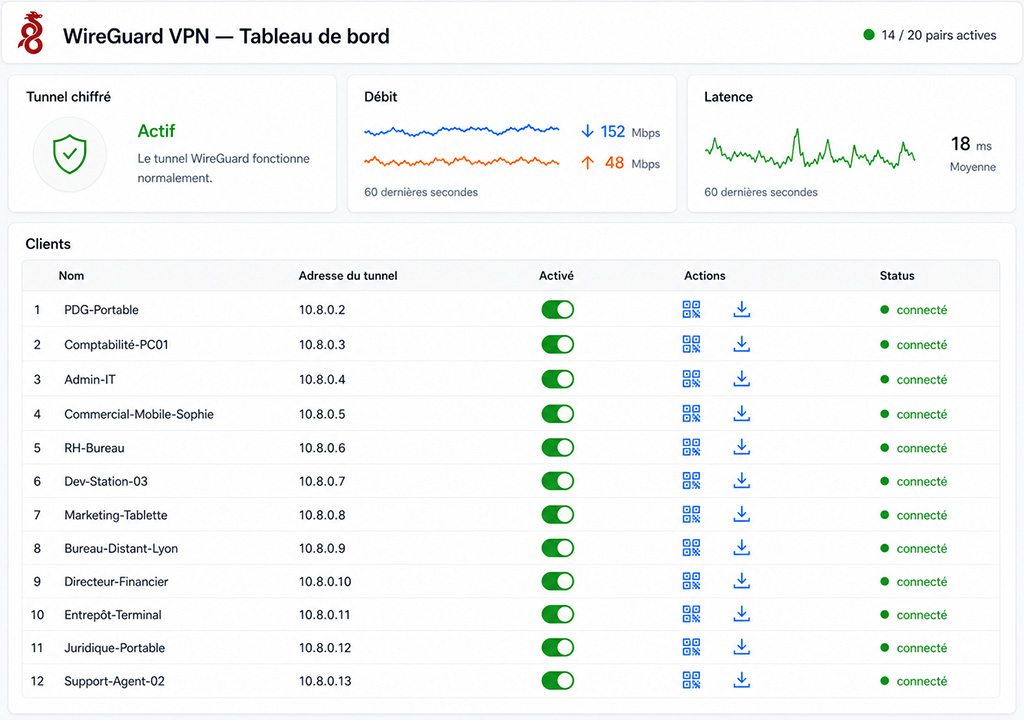Download config for RH-Bureau
The width and height of the screenshot is (1024, 720).
click(741, 447)
